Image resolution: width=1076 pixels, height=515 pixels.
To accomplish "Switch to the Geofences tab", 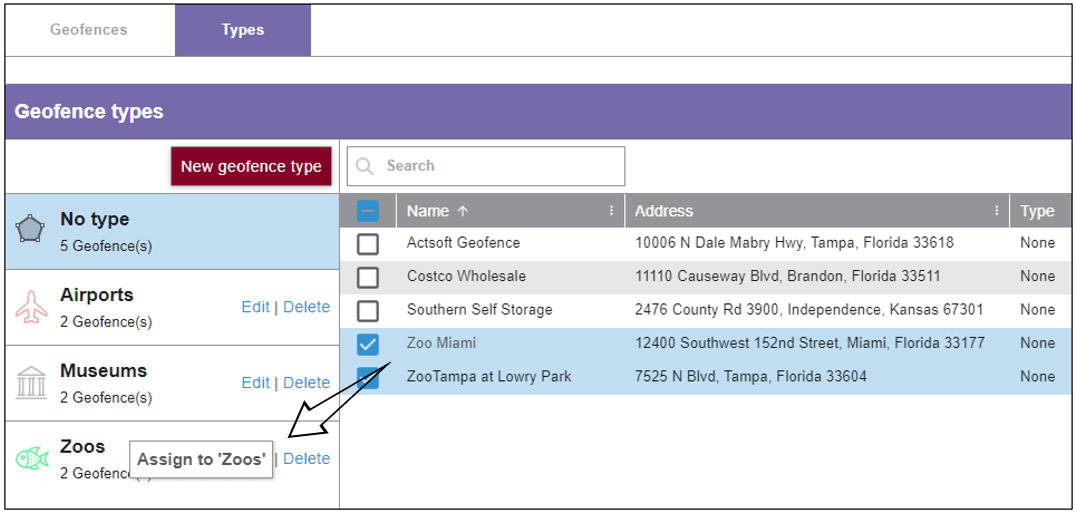I will tap(89, 30).
